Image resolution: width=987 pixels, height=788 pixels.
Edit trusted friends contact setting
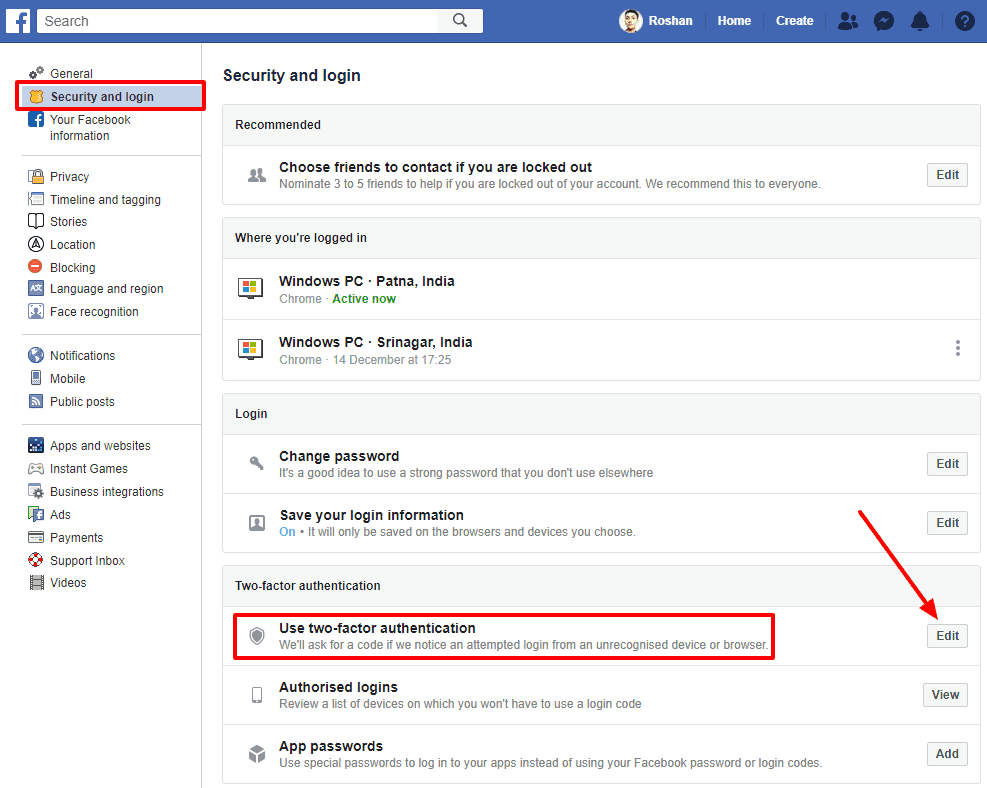point(947,175)
